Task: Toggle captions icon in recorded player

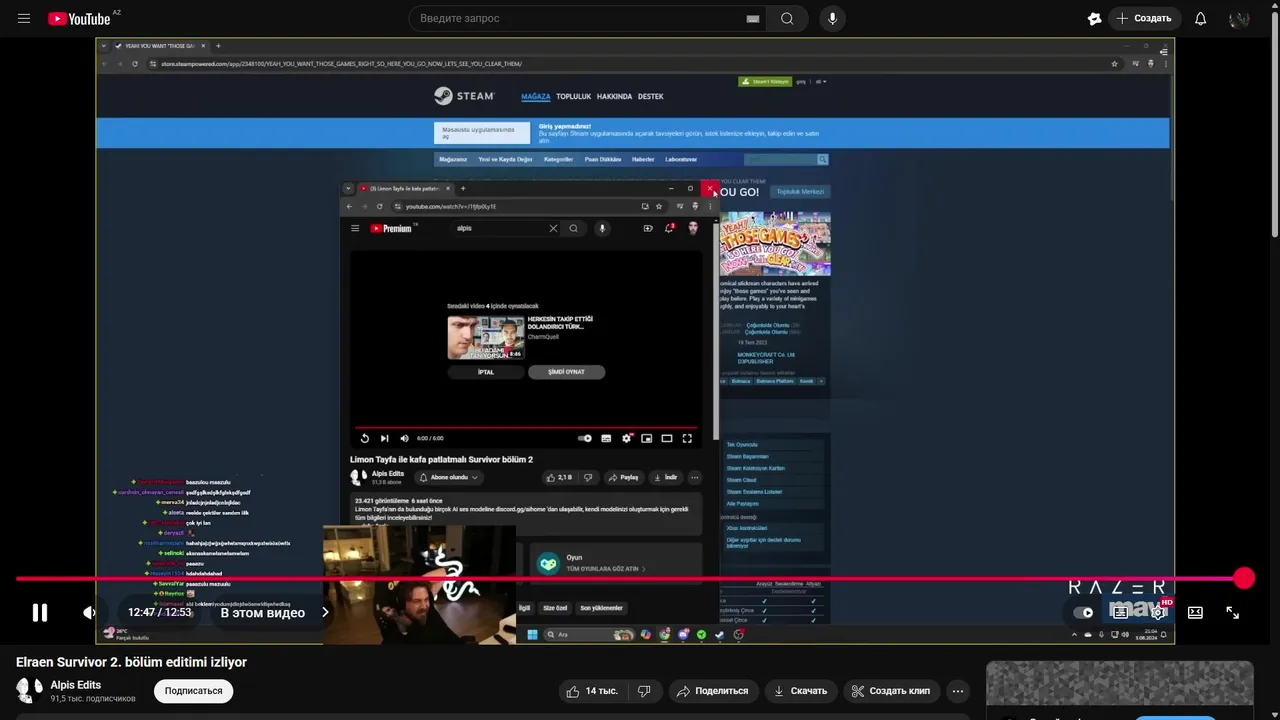Action: 607,438
